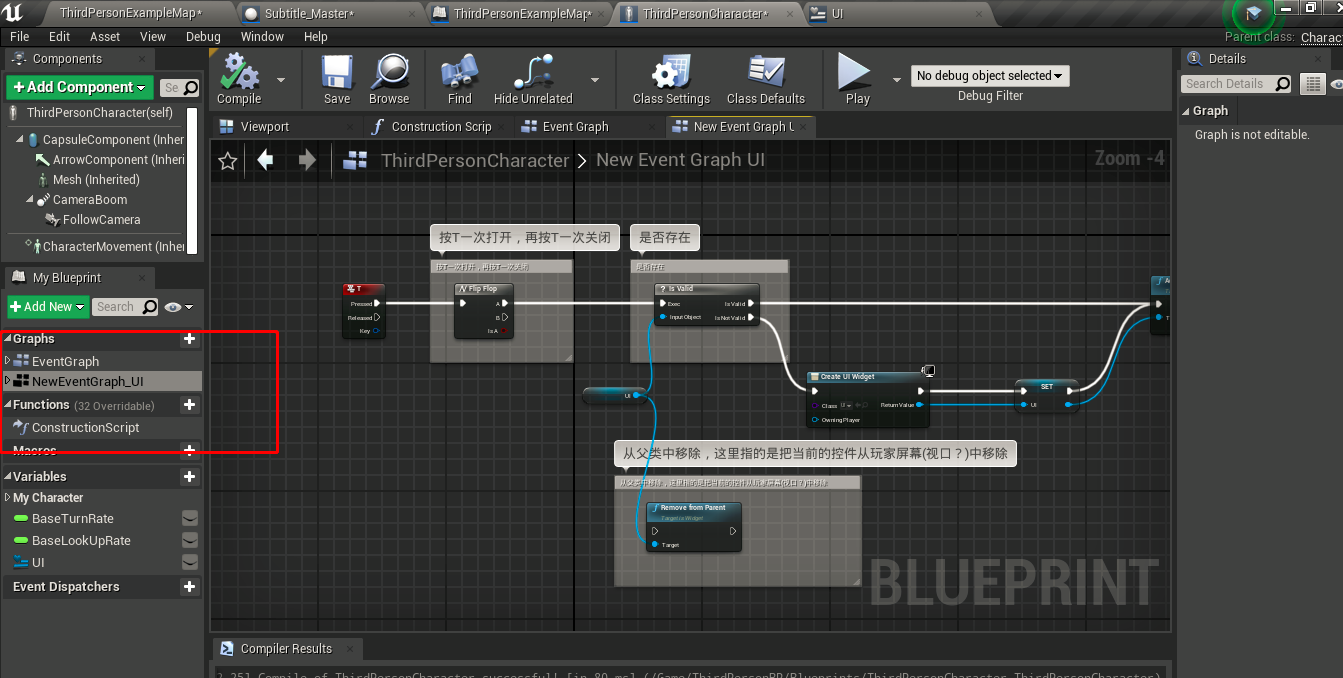
Task: Click the ThirdPersonCharacter breadcrumb link
Action: [x=475, y=159]
